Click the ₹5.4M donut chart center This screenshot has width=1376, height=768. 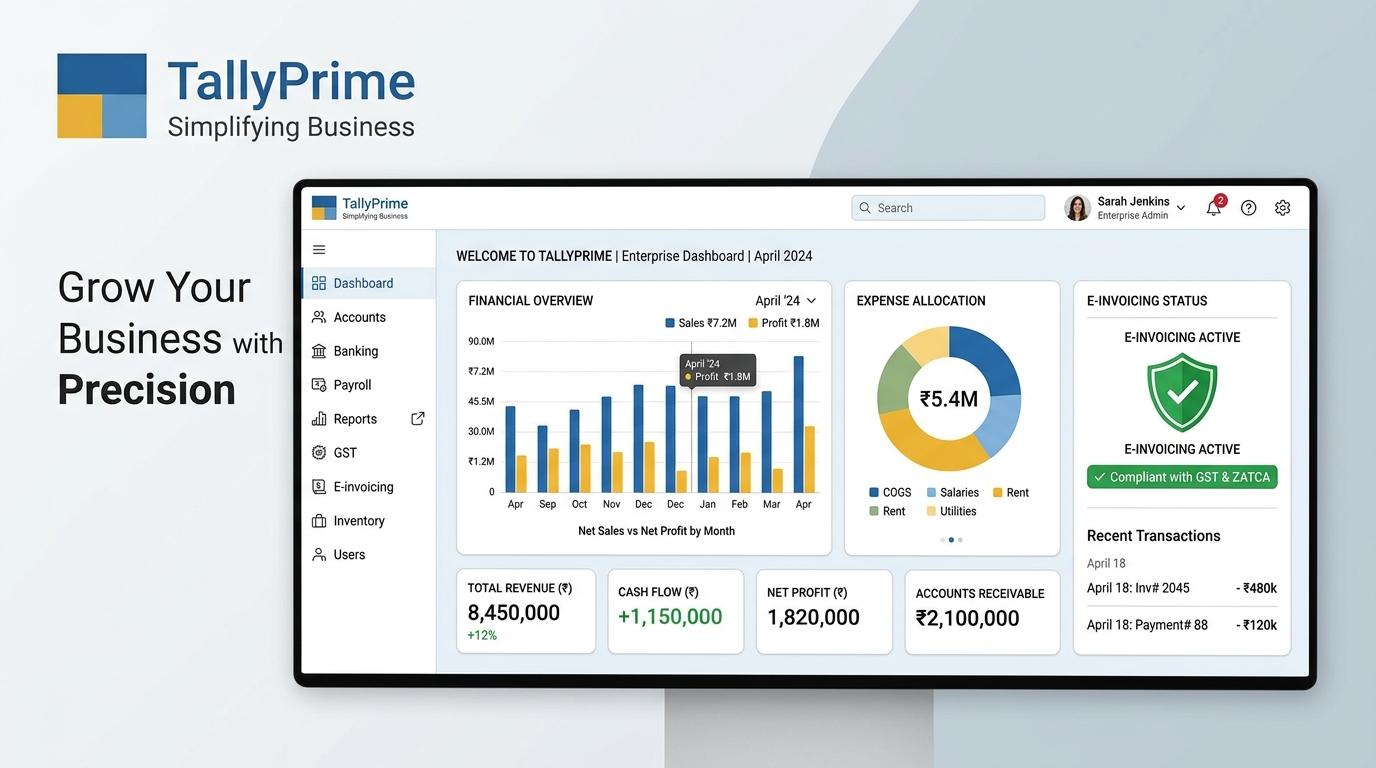(x=949, y=399)
